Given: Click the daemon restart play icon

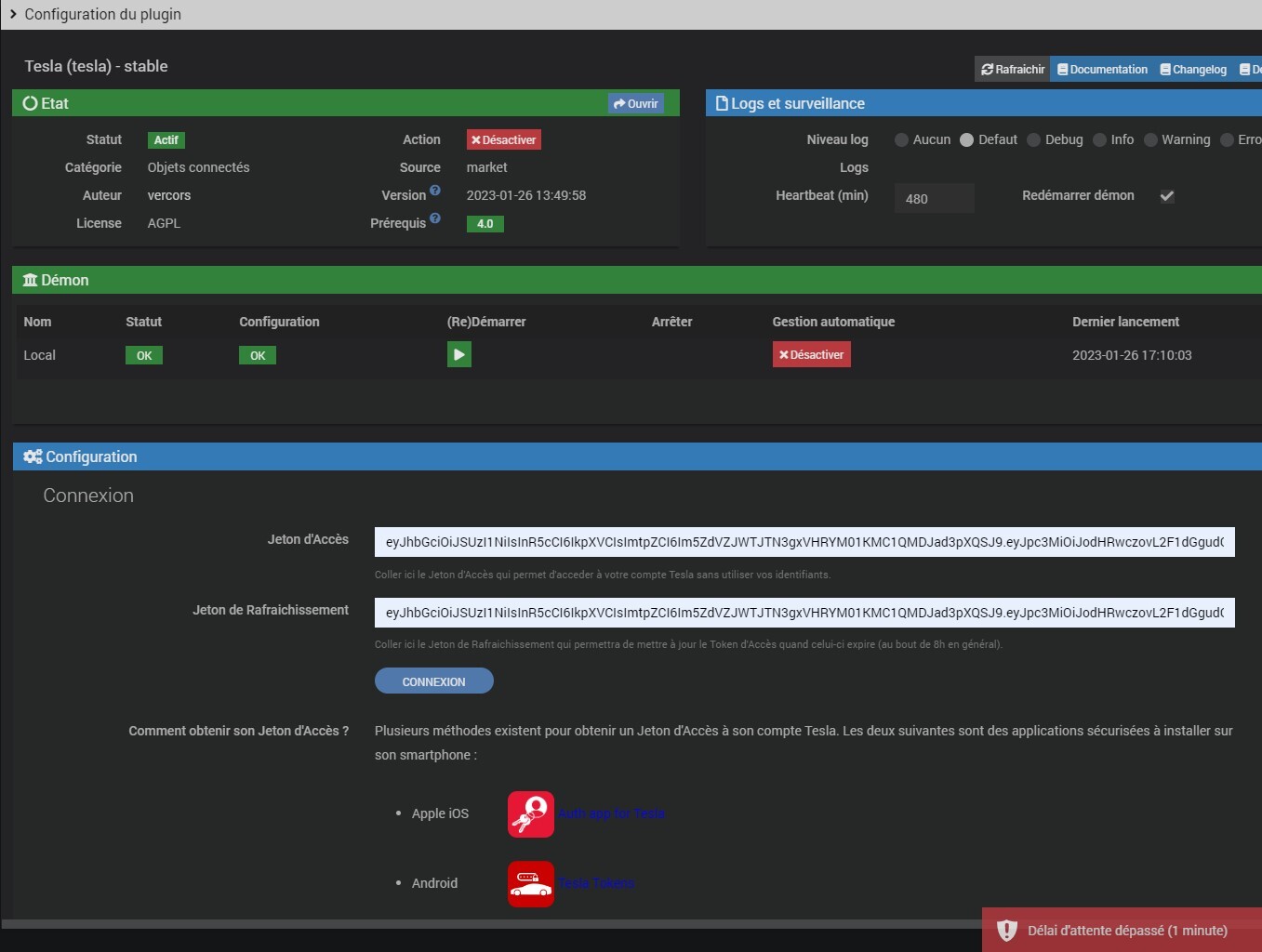Looking at the screenshot, I should pos(458,354).
